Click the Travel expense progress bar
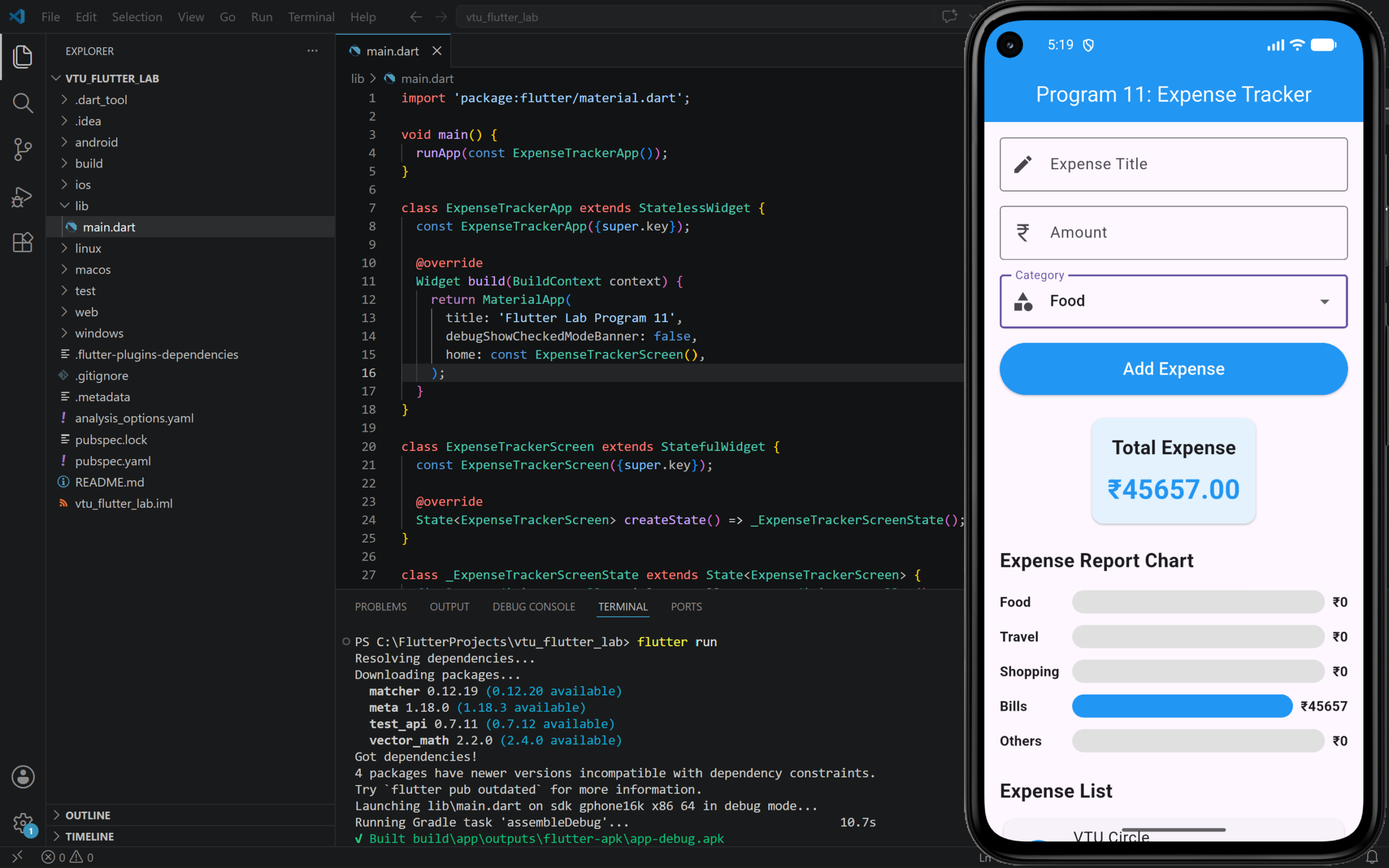Viewport: 1389px width, 868px height. (1198, 637)
